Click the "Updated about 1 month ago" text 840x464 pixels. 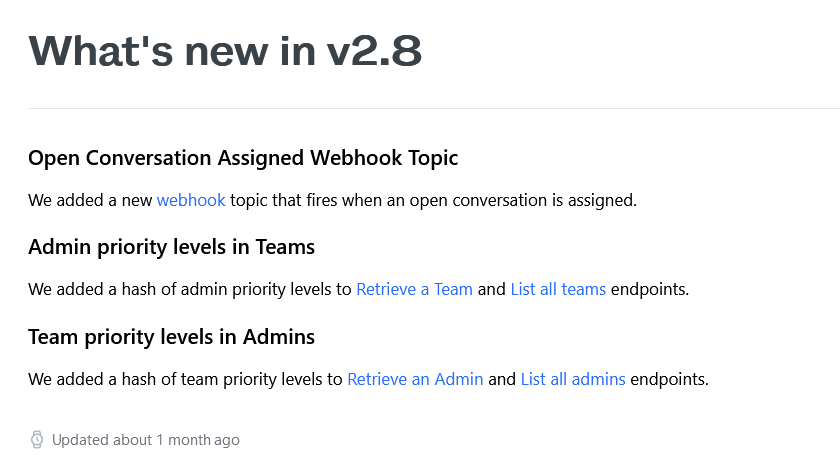pos(146,440)
